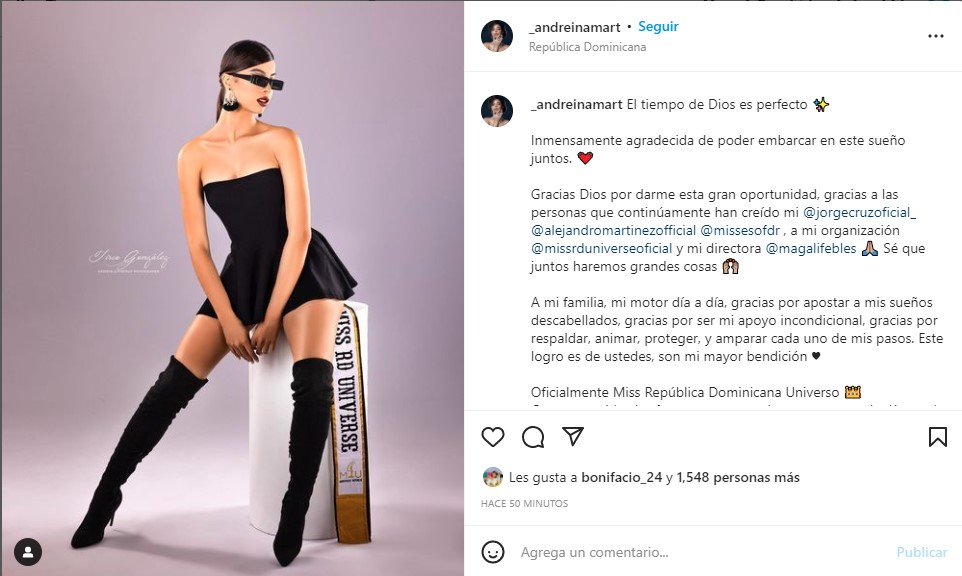
Task: Follow the account via Seguir
Action: point(658,26)
